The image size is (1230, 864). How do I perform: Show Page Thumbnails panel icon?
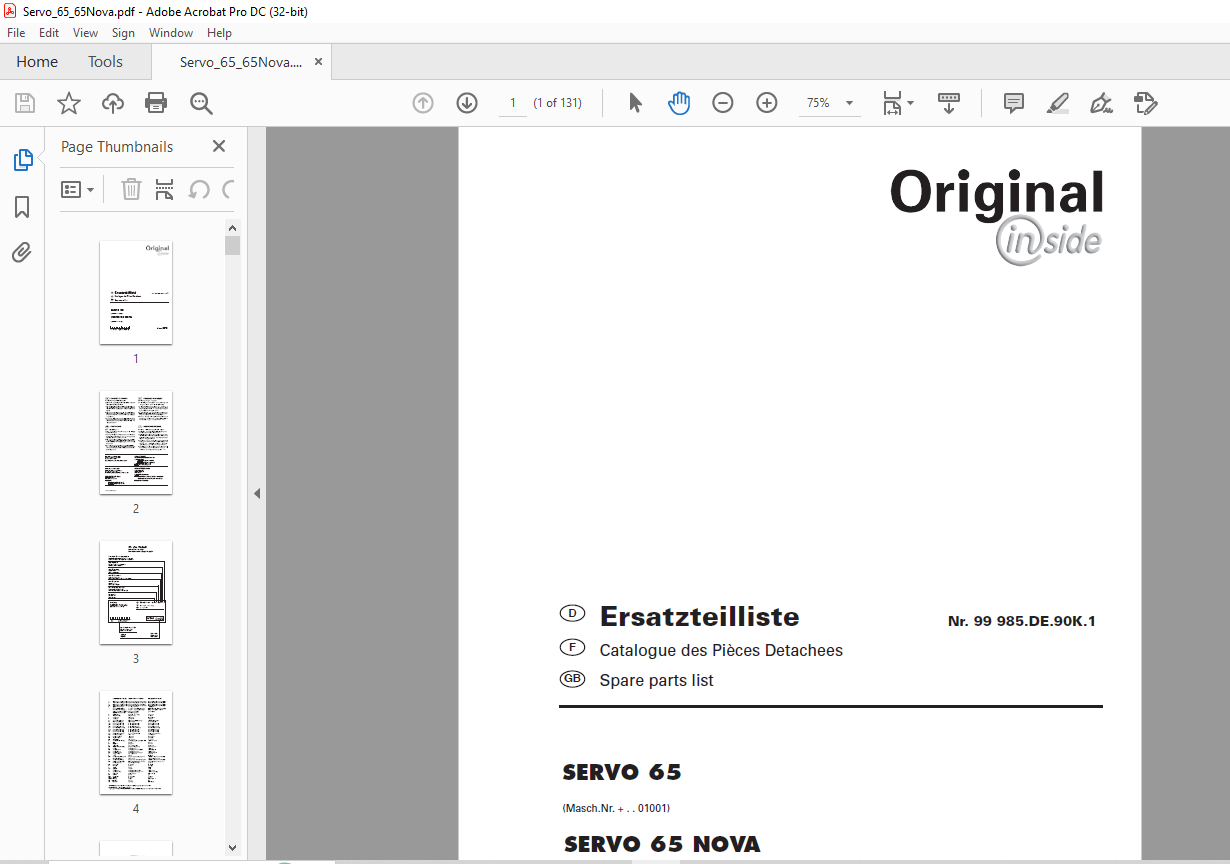click(x=22, y=159)
